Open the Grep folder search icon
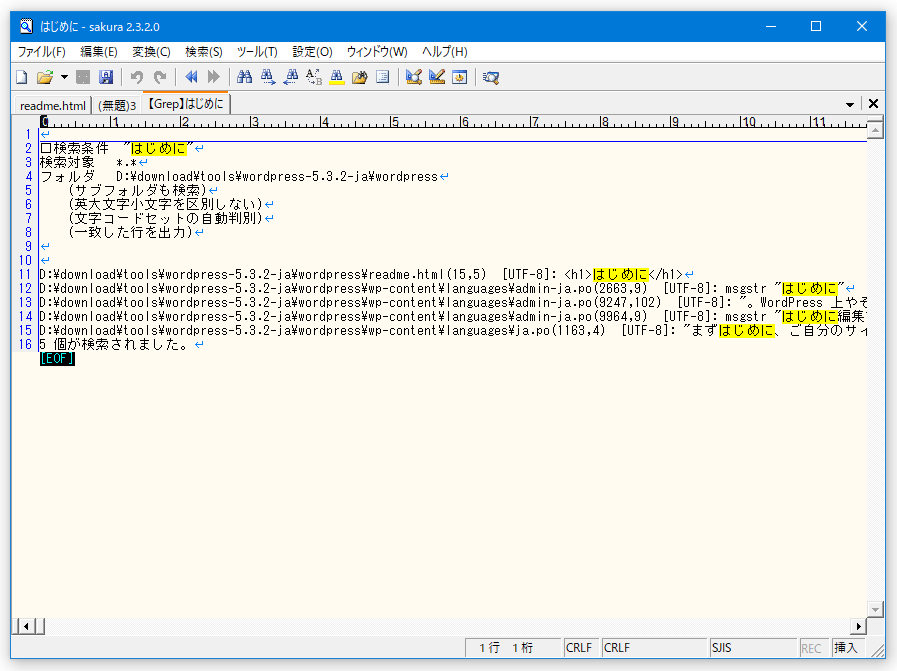897x671 pixels. 360,77
